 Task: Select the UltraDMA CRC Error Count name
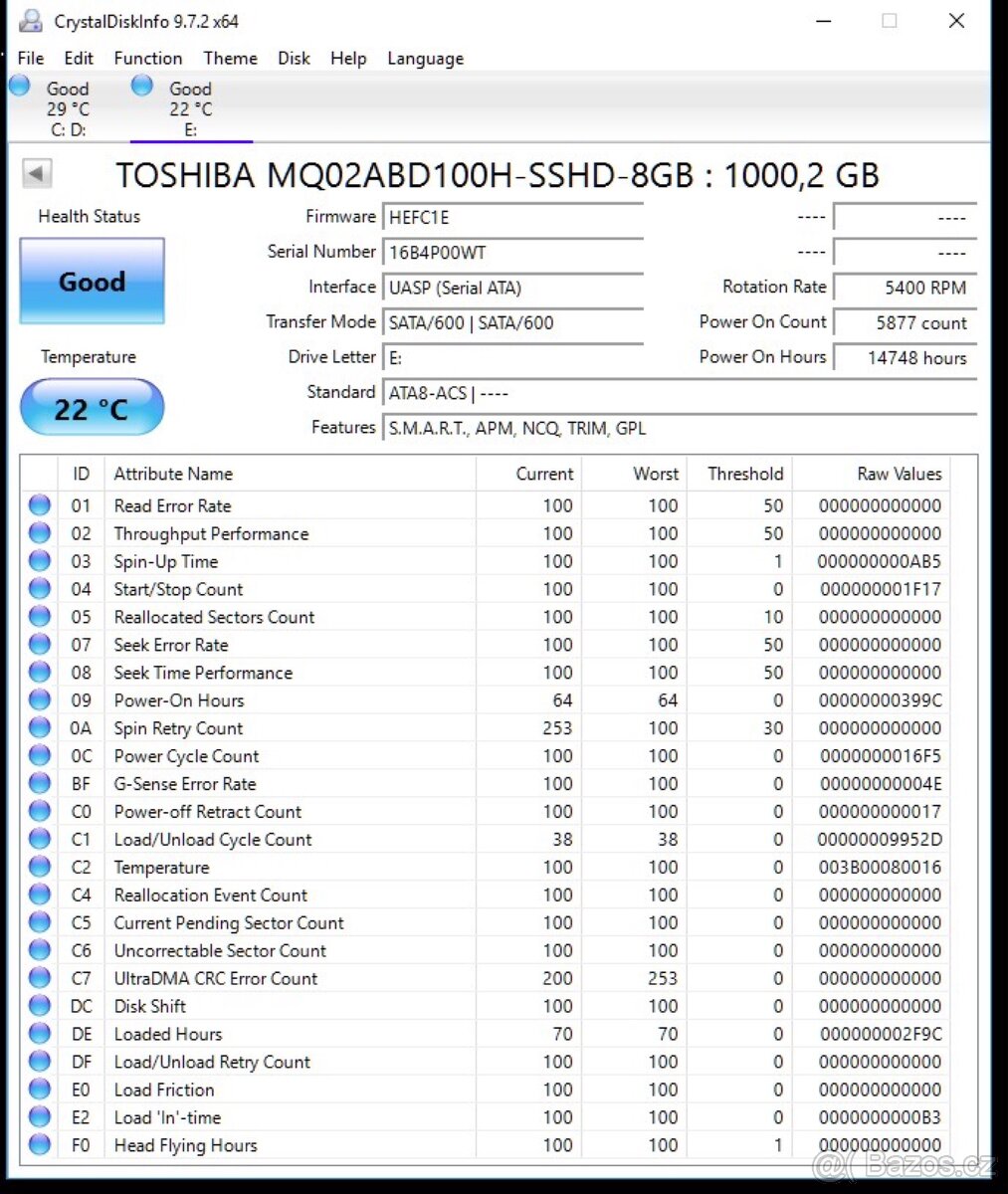[x=216, y=979]
